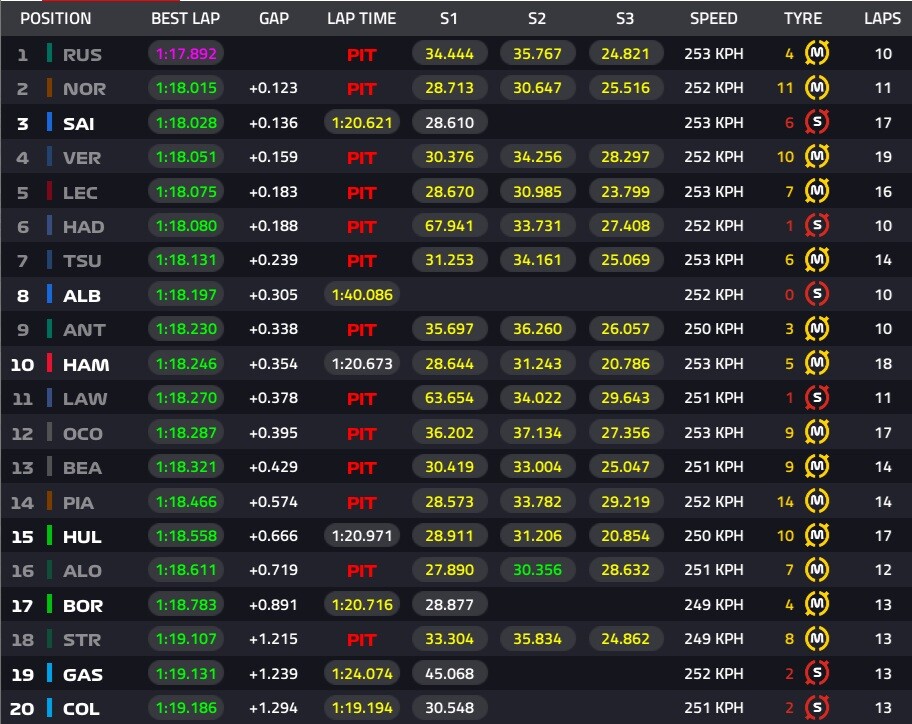Viewport: 912px width, 724px height.
Task: Click the soft tyre icon for LAW
Action: [817, 398]
